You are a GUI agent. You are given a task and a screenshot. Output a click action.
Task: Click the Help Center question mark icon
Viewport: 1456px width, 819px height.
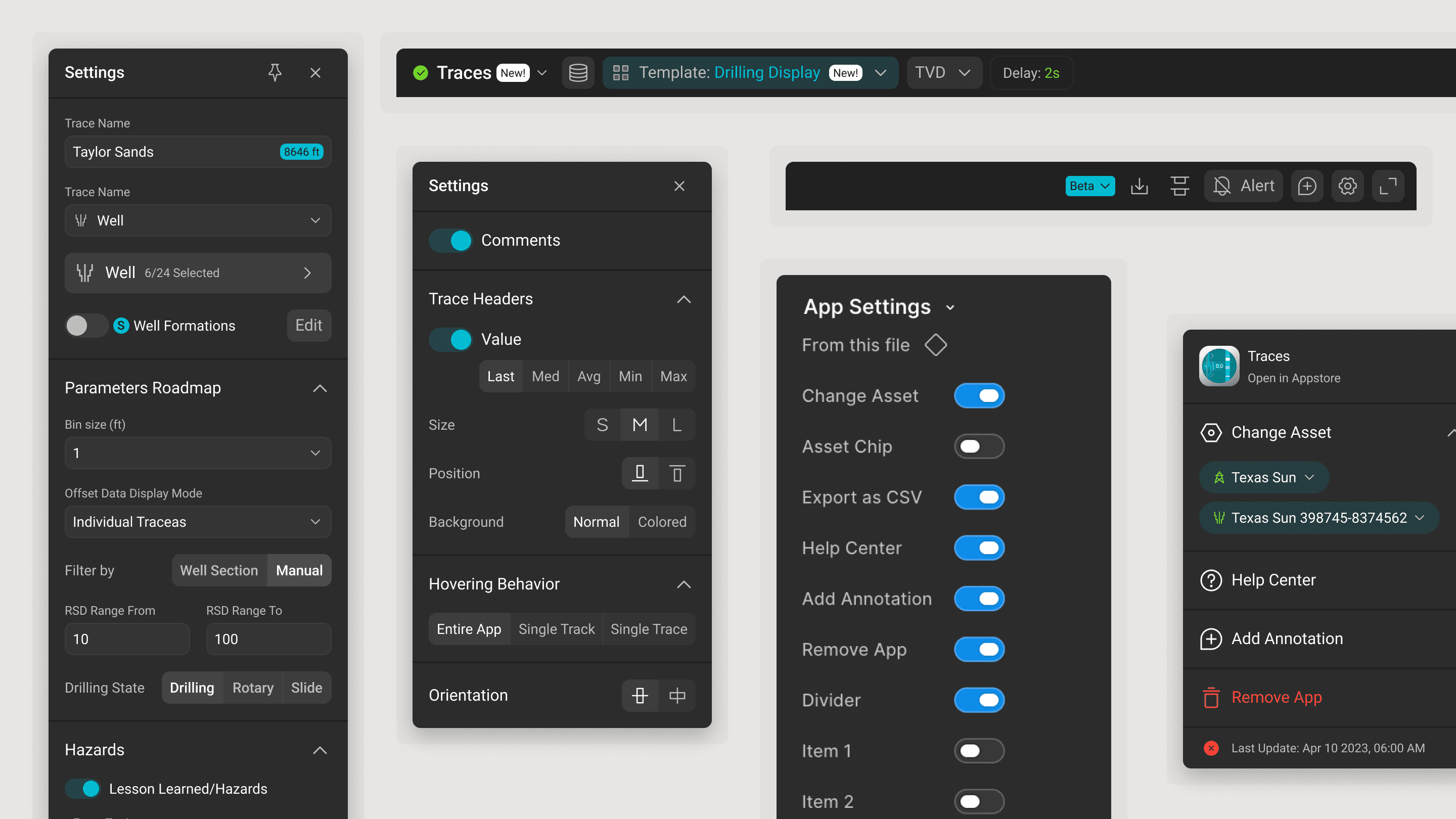pyautogui.click(x=1211, y=580)
